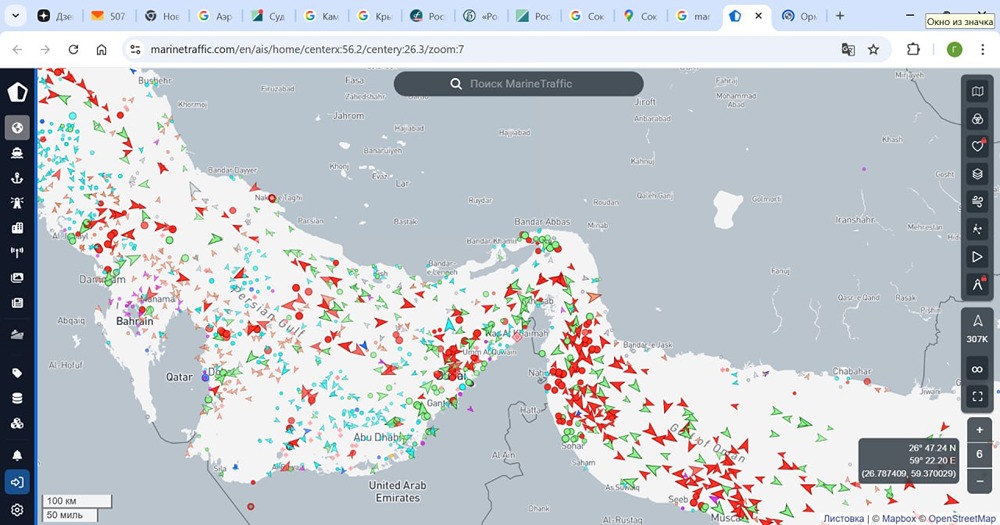Click the sign-in arrow icon
This screenshot has width=1000, height=525.
pos(17,482)
